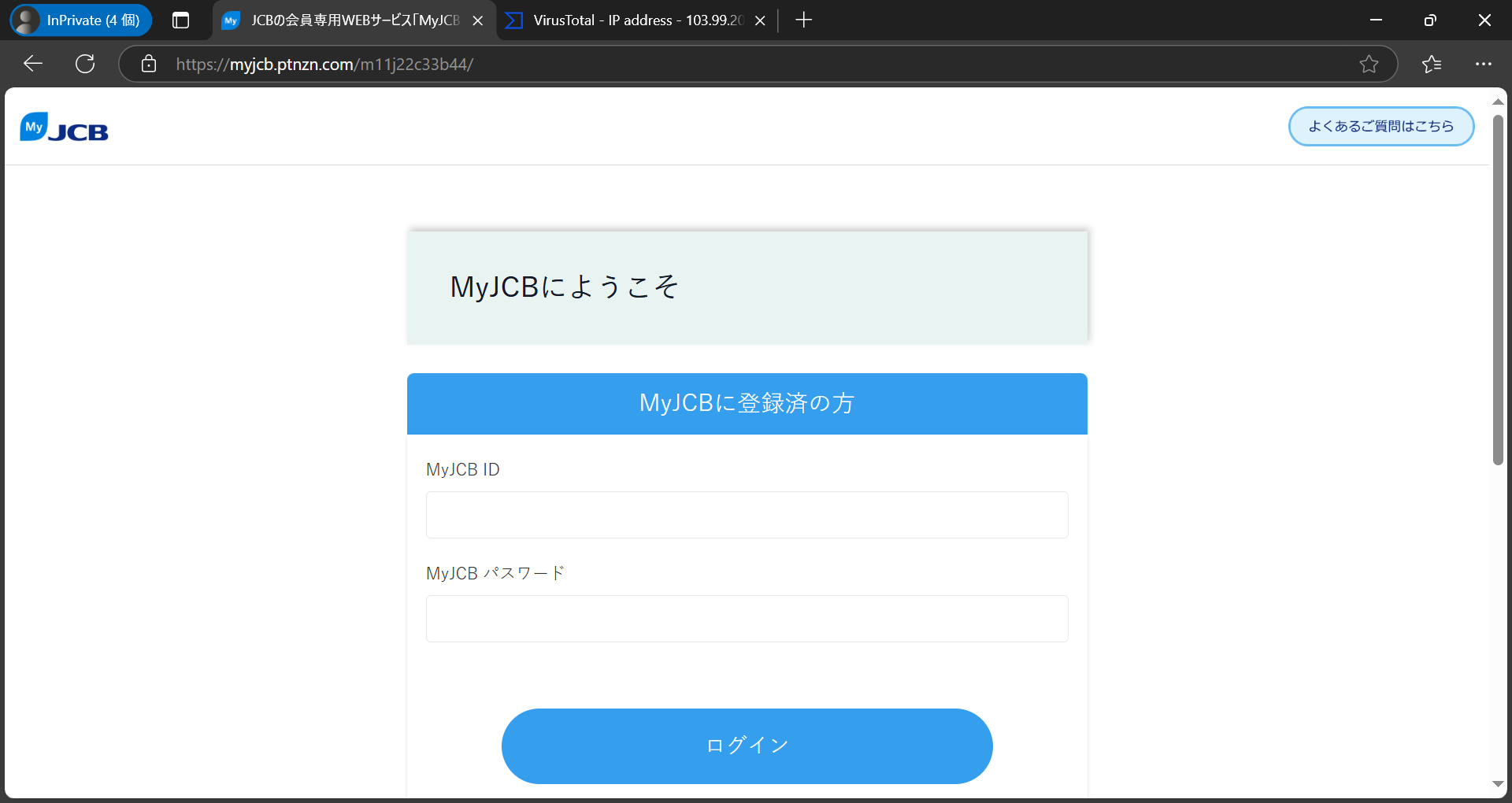Close the browser window
Image resolution: width=1512 pixels, height=803 pixels.
coord(1484,20)
